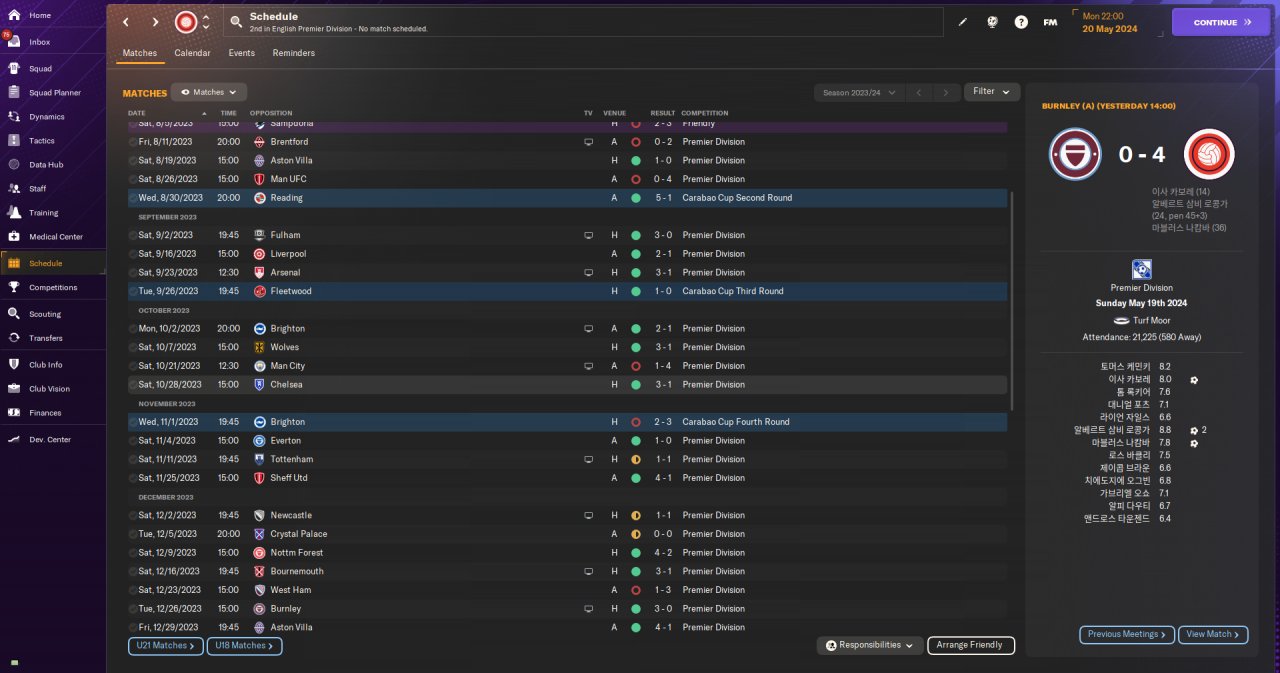Select Schedule in the sidebar
Screen dimensions: 1280x673
click(53, 263)
